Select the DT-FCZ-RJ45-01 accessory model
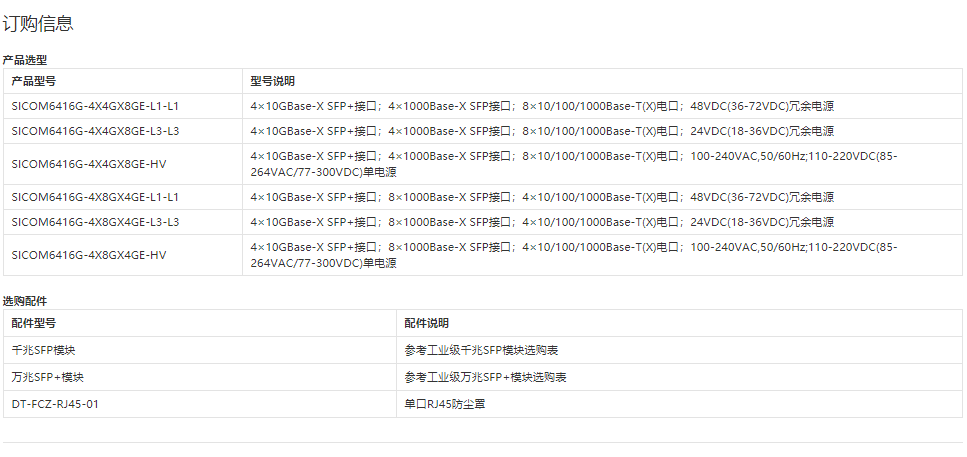Screen dimensions: 967x457 pyautogui.click(x=55, y=404)
